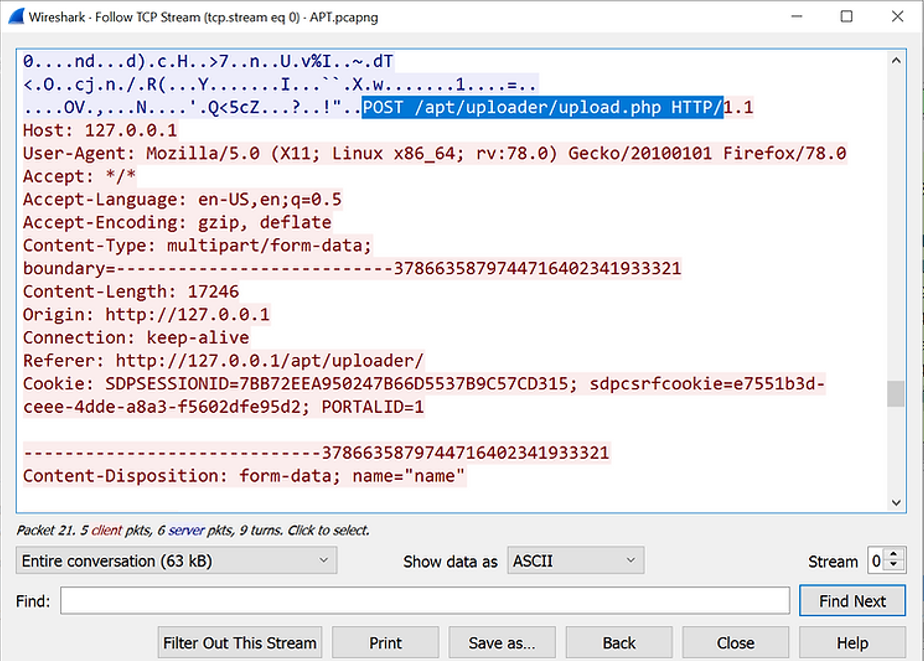The height and width of the screenshot is (661, 924).
Task: Click the Save as... button
Action: click(503, 643)
